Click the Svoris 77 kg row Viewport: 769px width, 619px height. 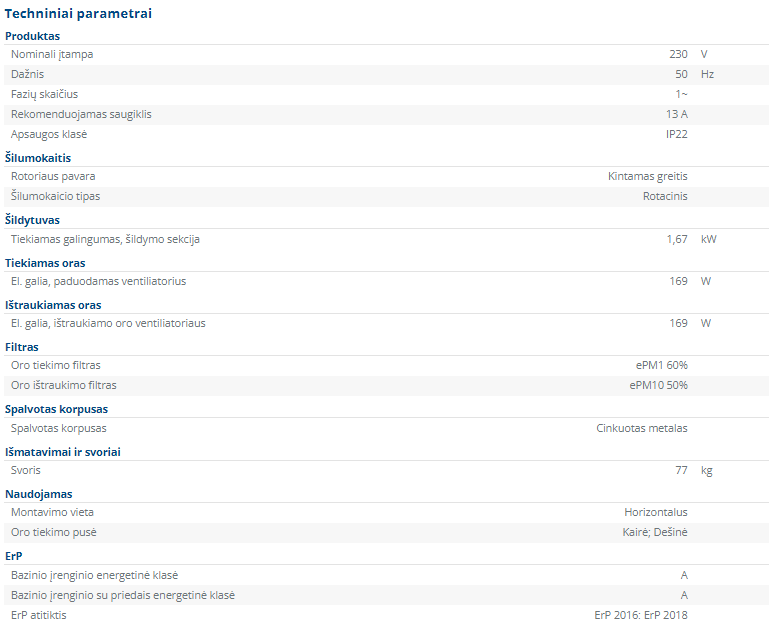[386, 470]
